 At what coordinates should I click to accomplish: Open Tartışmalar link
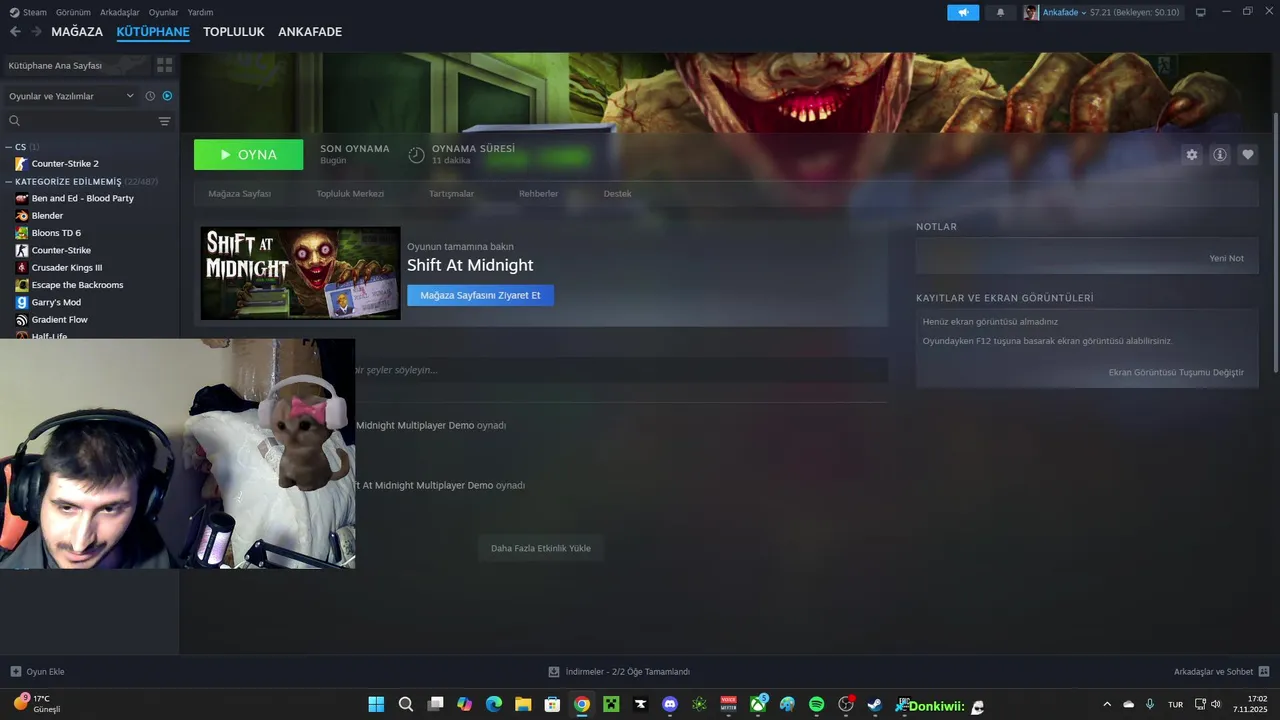(x=451, y=194)
